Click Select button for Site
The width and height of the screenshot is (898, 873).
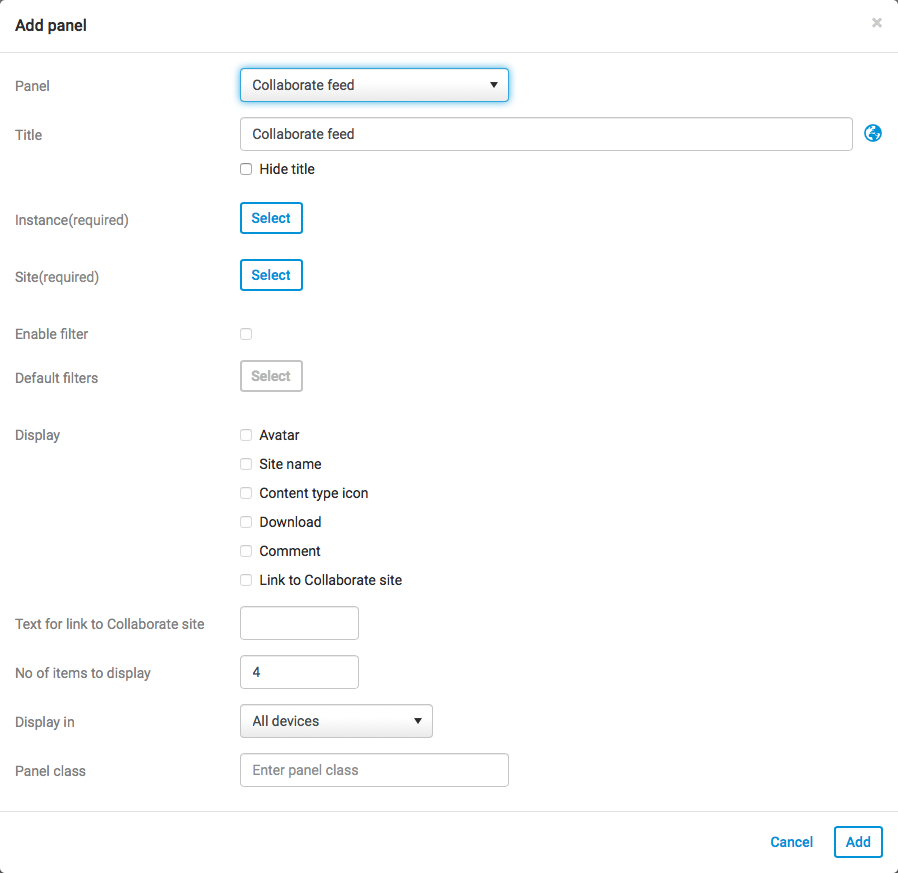click(x=271, y=275)
